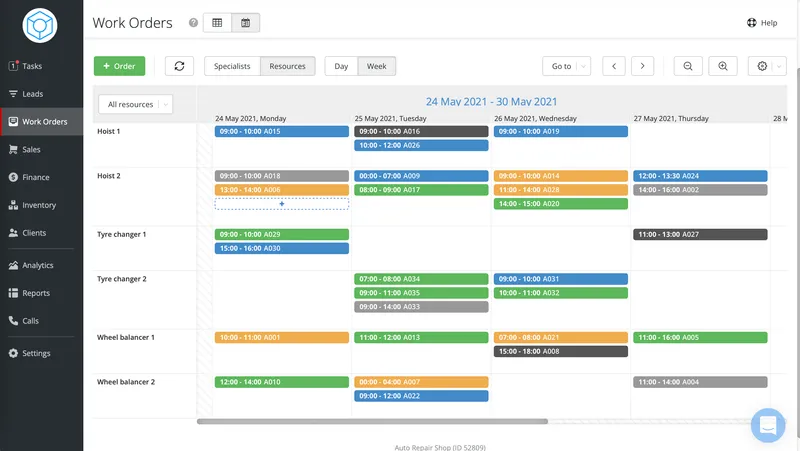Open dark order A016 on Tuesday

tap(421, 131)
